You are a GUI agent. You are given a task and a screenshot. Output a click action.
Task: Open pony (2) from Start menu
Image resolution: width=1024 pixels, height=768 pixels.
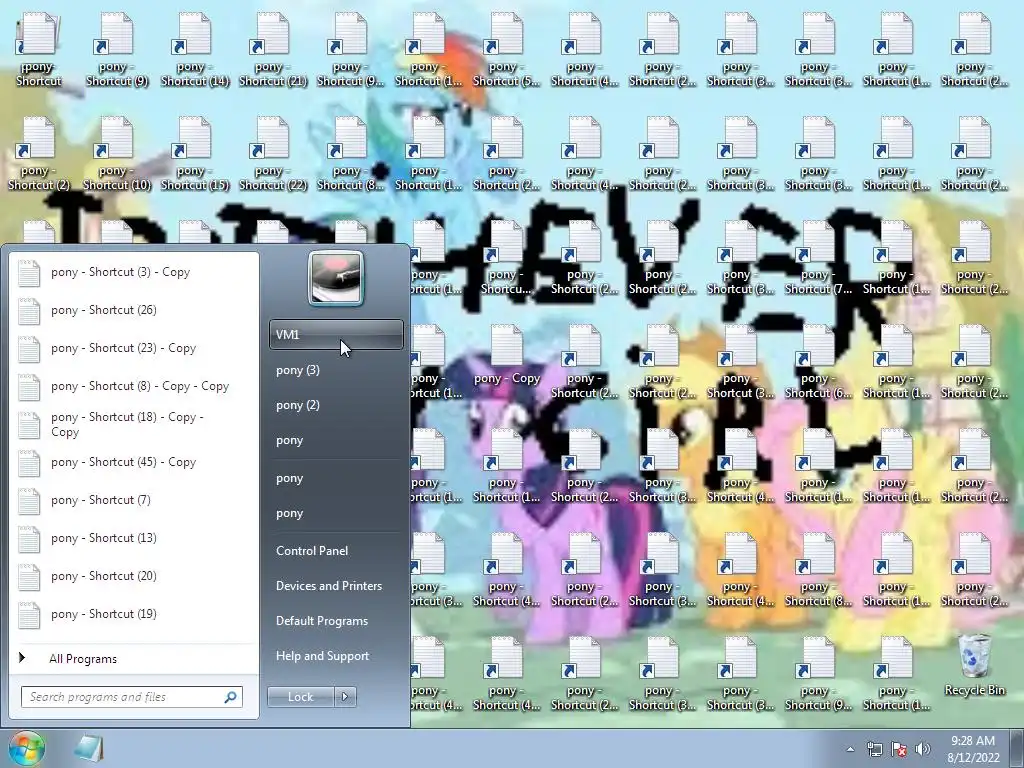[336, 405]
